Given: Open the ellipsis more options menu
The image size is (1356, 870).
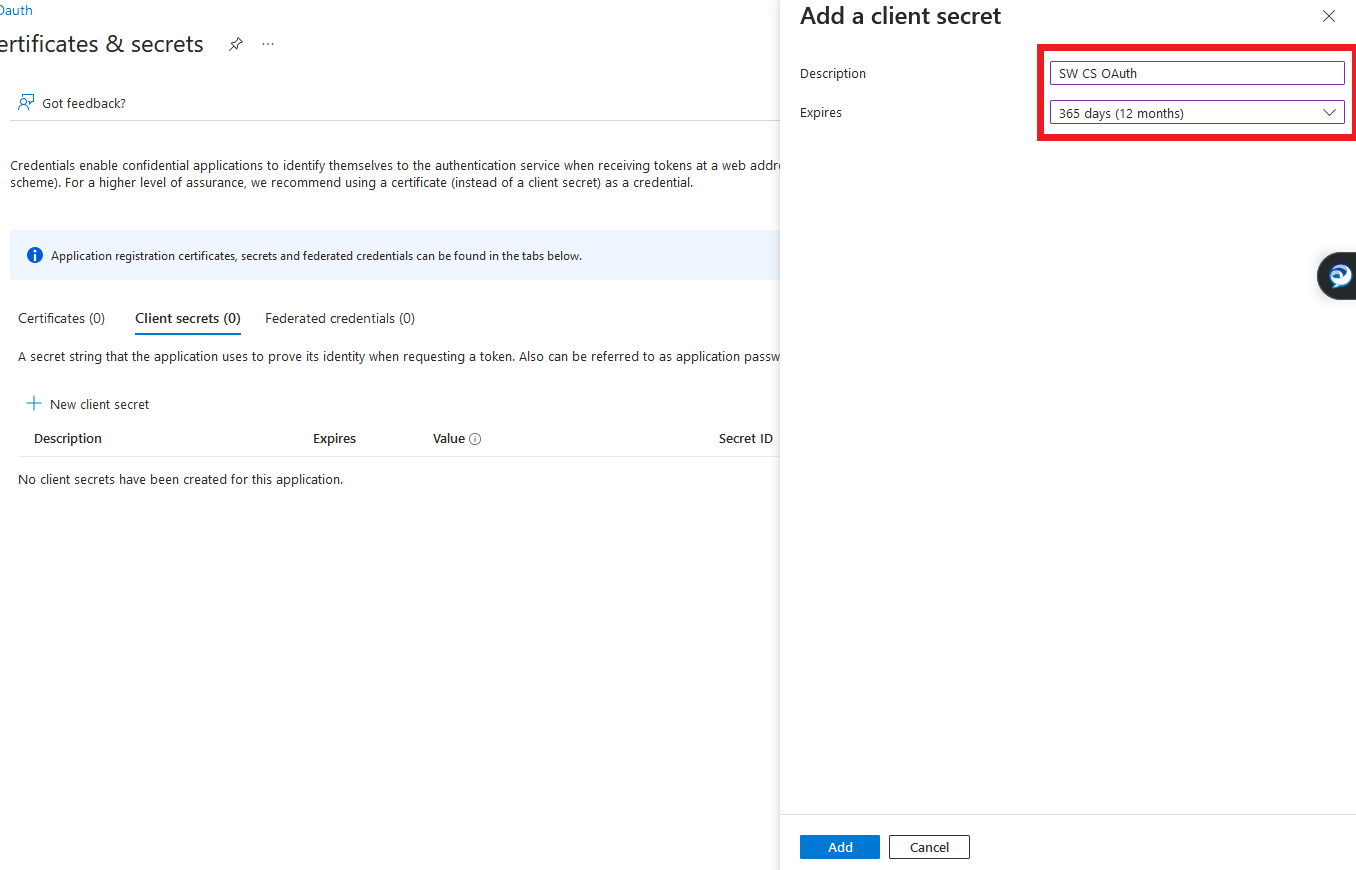Looking at the screenshot, I should pyautogui.click(x=267, y=44).
